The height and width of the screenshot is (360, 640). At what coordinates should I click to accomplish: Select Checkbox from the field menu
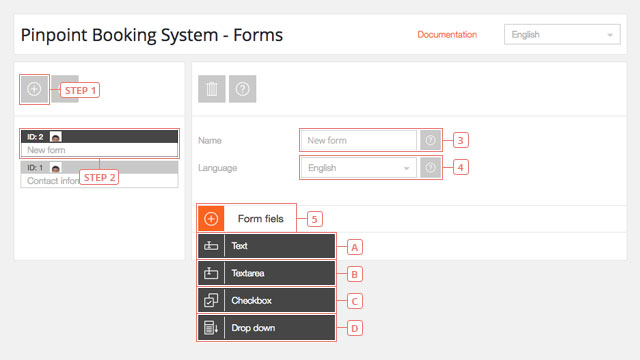[x=267, y=300]
